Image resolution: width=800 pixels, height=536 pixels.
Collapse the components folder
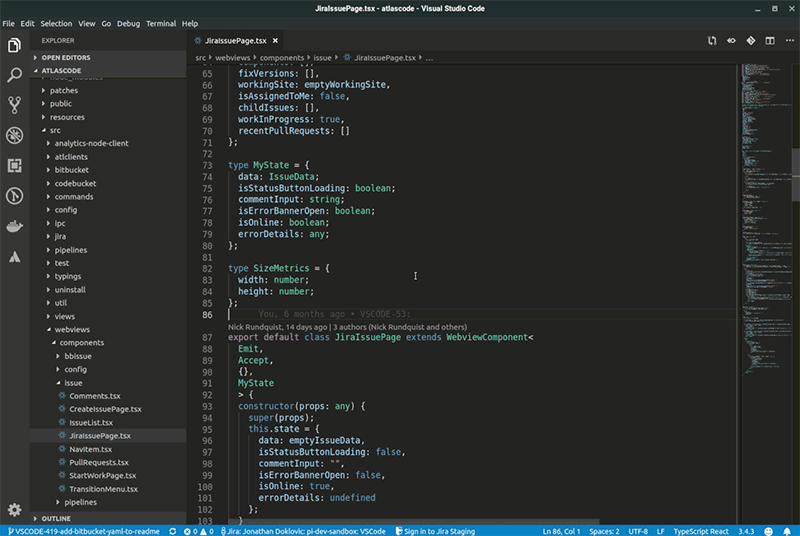point(108,343)
